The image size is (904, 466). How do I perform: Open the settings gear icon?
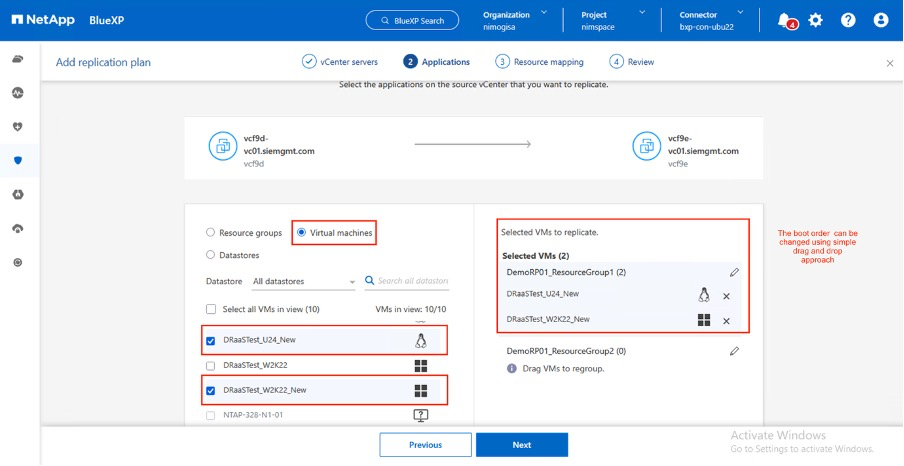[x=816, y=20]
